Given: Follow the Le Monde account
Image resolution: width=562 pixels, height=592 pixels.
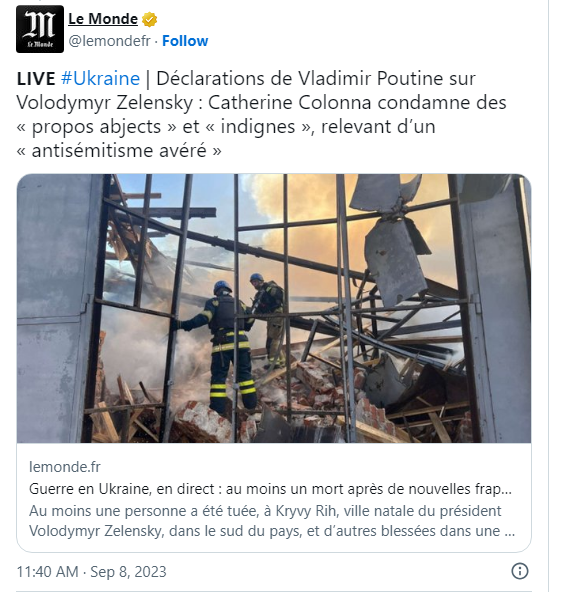Looking at the screenshot, I should (x=185, y=41).
